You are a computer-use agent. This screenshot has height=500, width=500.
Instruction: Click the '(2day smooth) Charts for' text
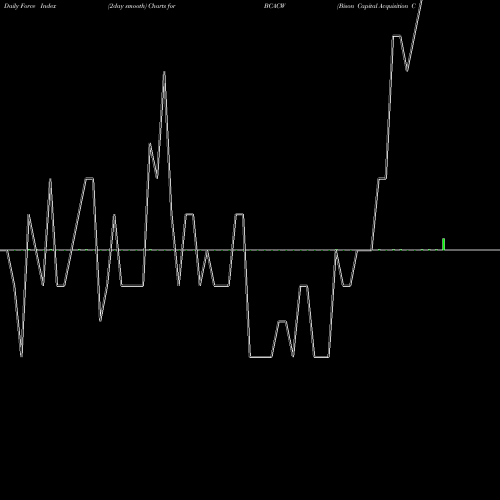click(x=142, y=6)
